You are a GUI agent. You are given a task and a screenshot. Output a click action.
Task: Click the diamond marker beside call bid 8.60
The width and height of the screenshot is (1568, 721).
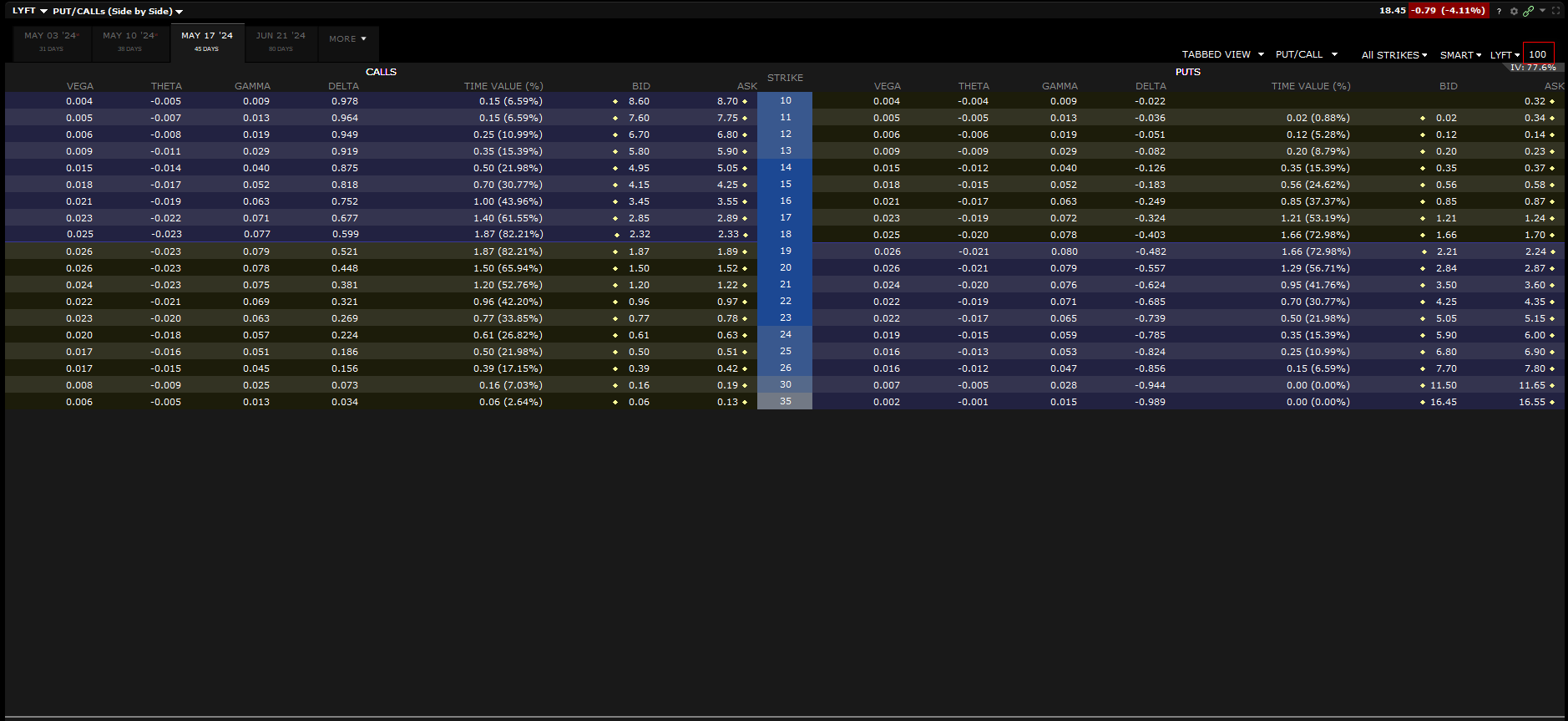click(x=615, y=101)
